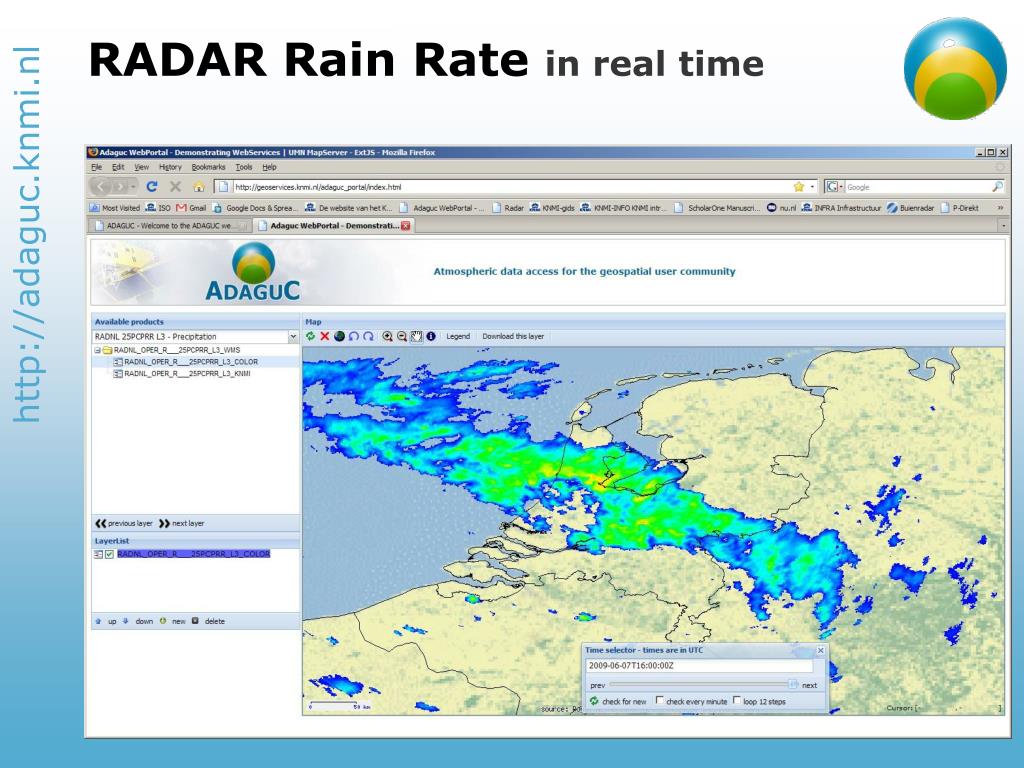Move layer up with up arrow
The width and height of the screenshot is (1024, 768).
point(99,621)
